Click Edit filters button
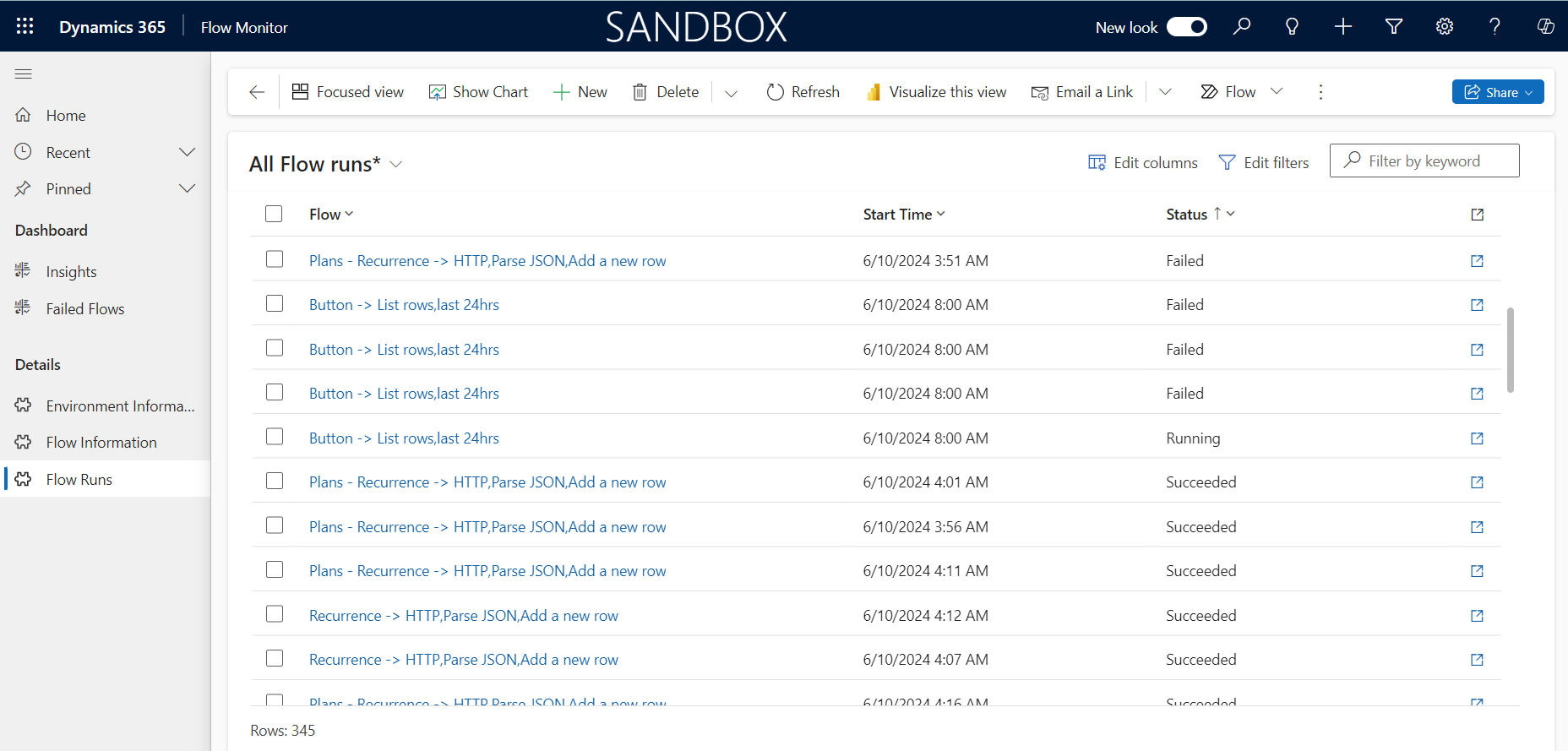Screen dimensions: 1568x751 tap(1264, 162)
